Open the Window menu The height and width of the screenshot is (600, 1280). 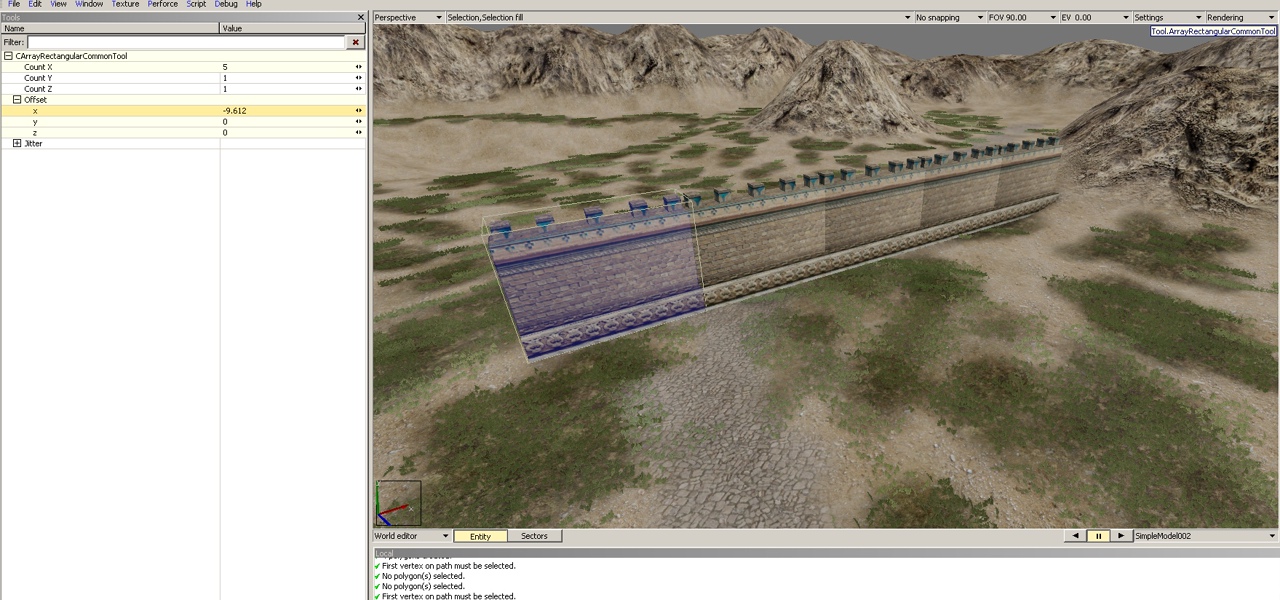coord(89,4)
